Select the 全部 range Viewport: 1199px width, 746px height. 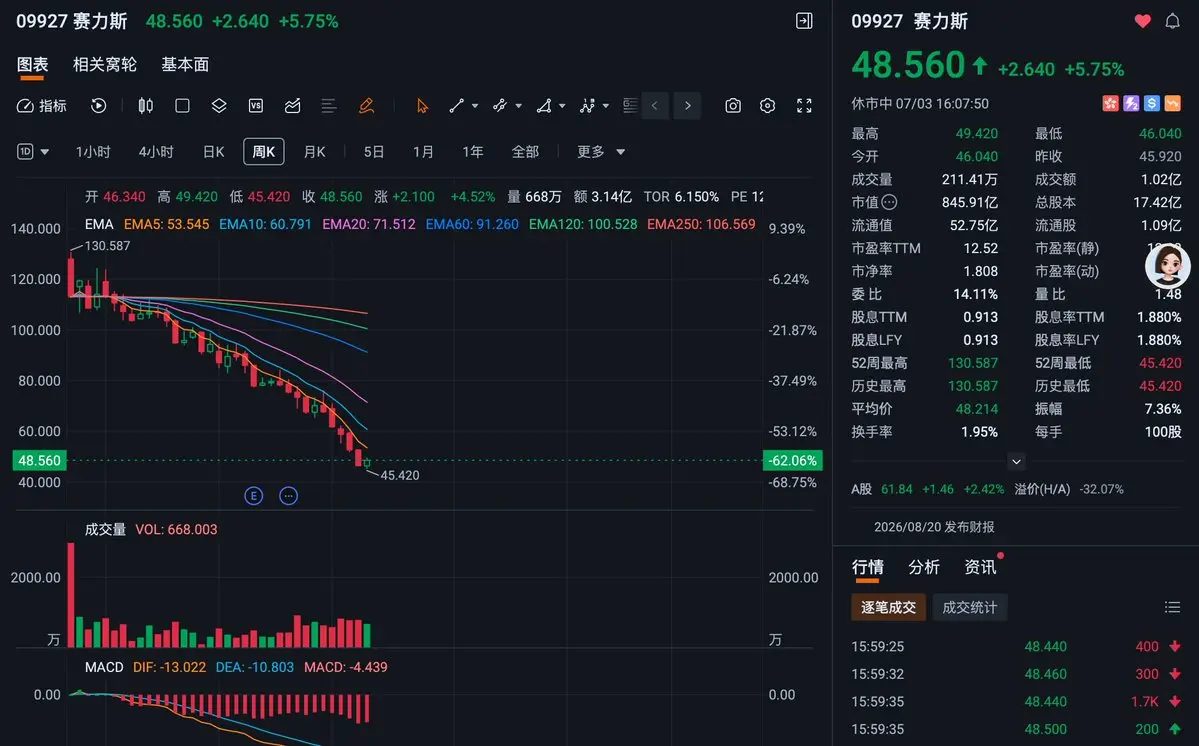[525, 151]
